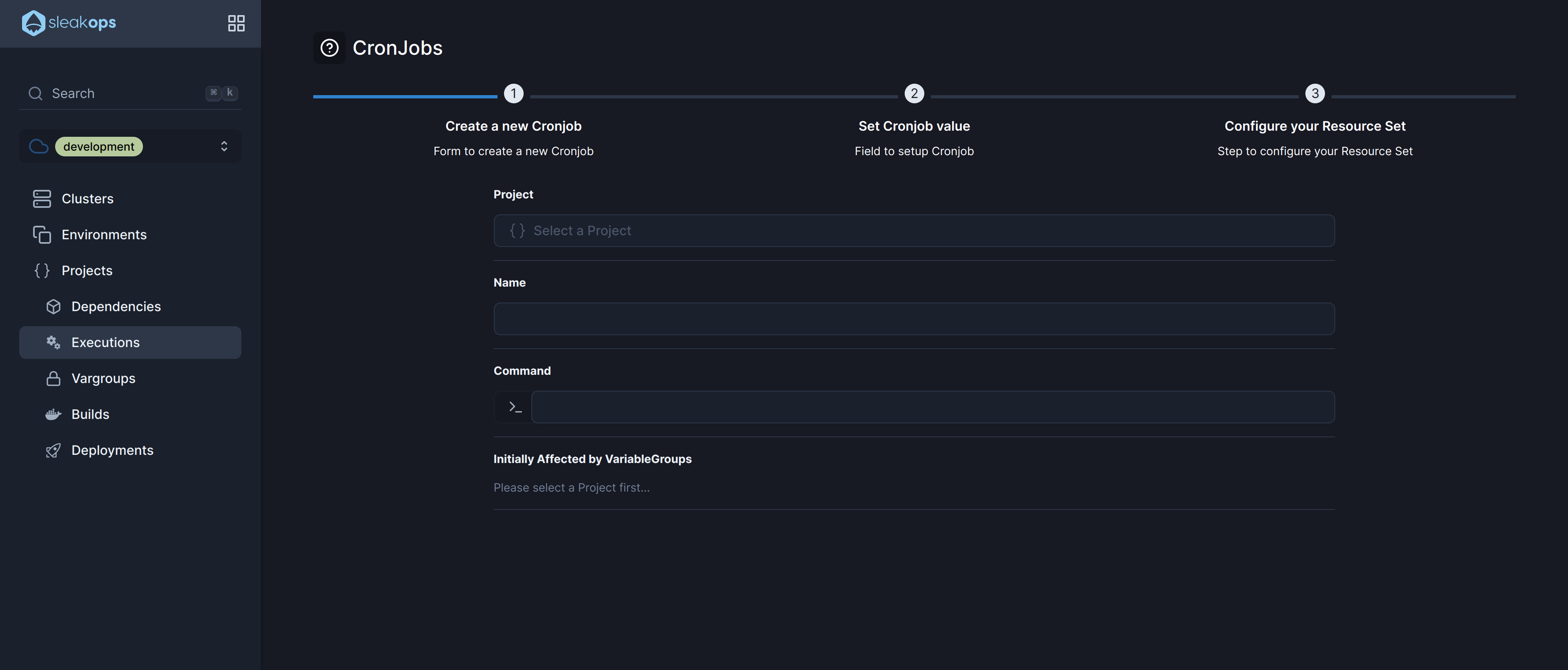
Task: Click the 'Command' field label
Action: click(x=522, y=371)
